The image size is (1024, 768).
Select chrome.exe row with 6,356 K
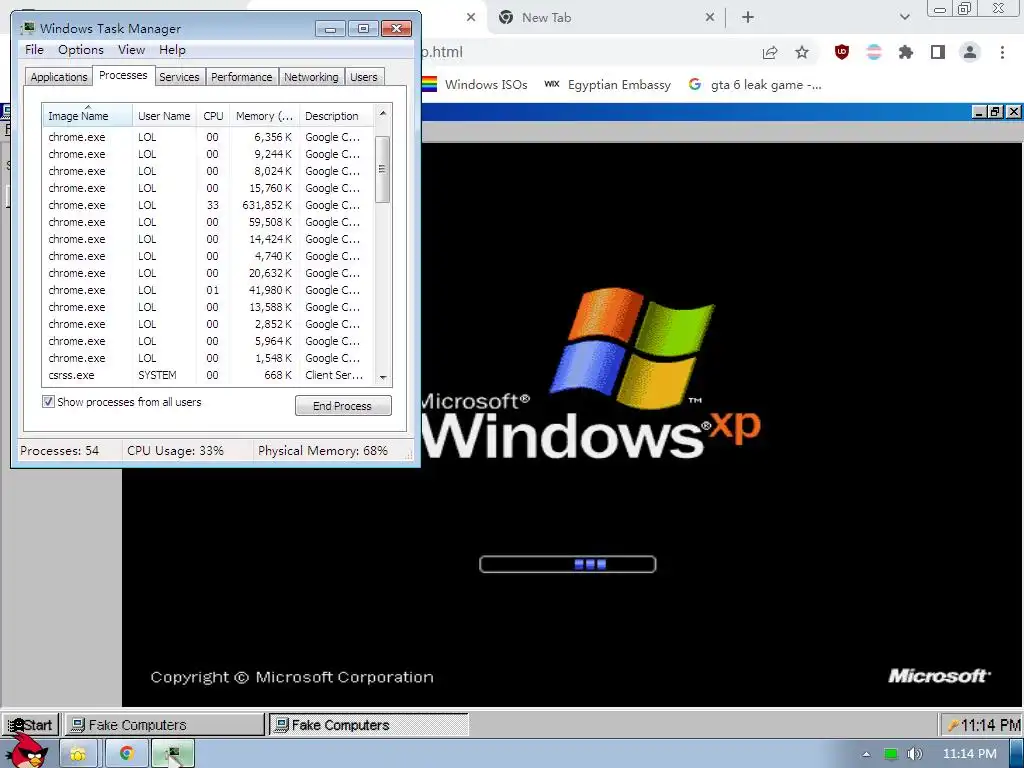[208, 137]
